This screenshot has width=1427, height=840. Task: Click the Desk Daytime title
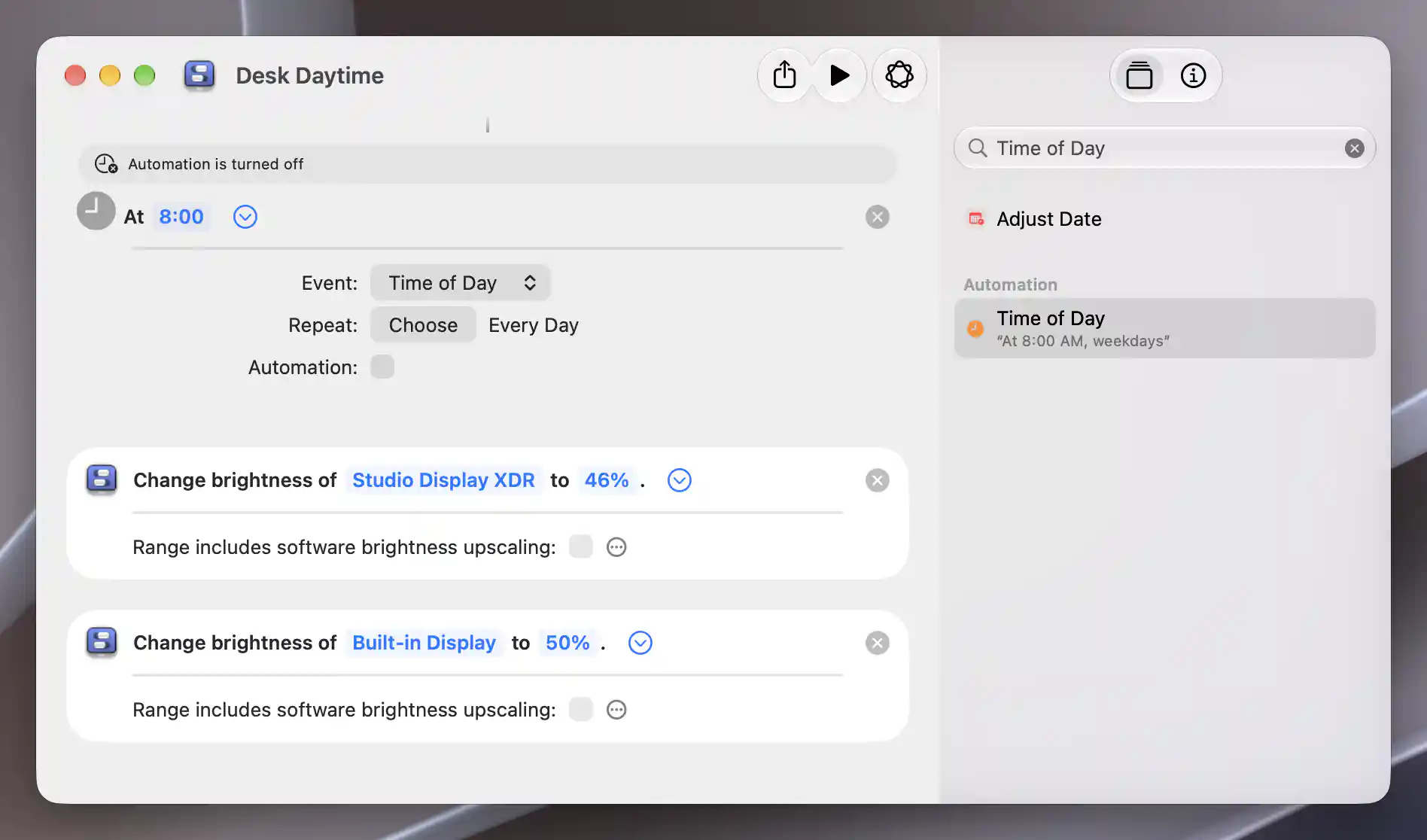(310, 76)
